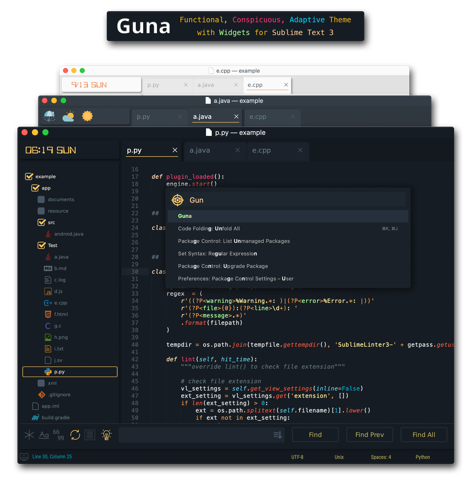Click the Find All button
The image size is (470, 480).
coord(424,435)
